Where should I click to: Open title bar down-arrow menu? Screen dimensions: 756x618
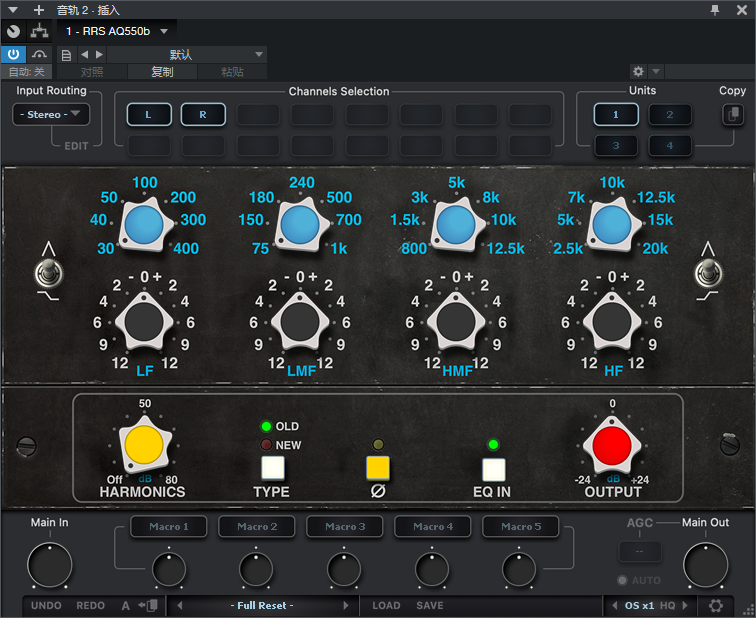point(13,10)
